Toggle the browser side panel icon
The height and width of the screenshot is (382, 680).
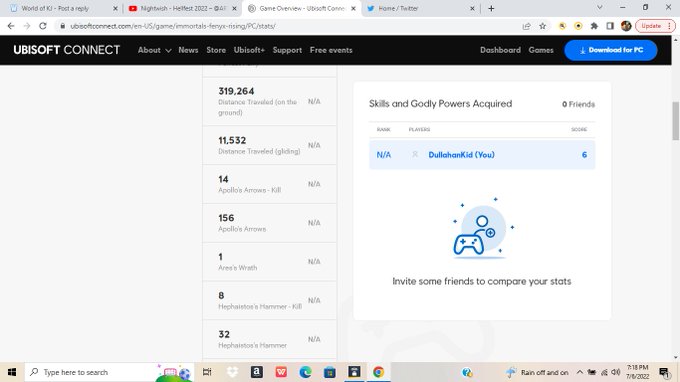(x=610, y=26)
